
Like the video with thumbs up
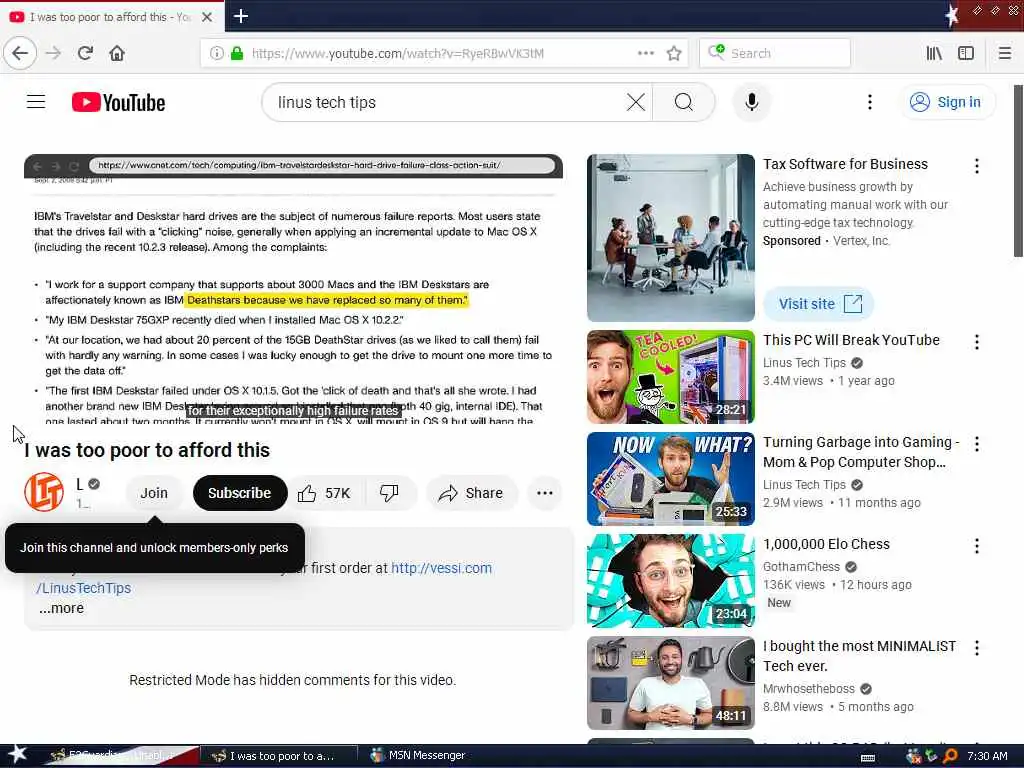point(325,493)
